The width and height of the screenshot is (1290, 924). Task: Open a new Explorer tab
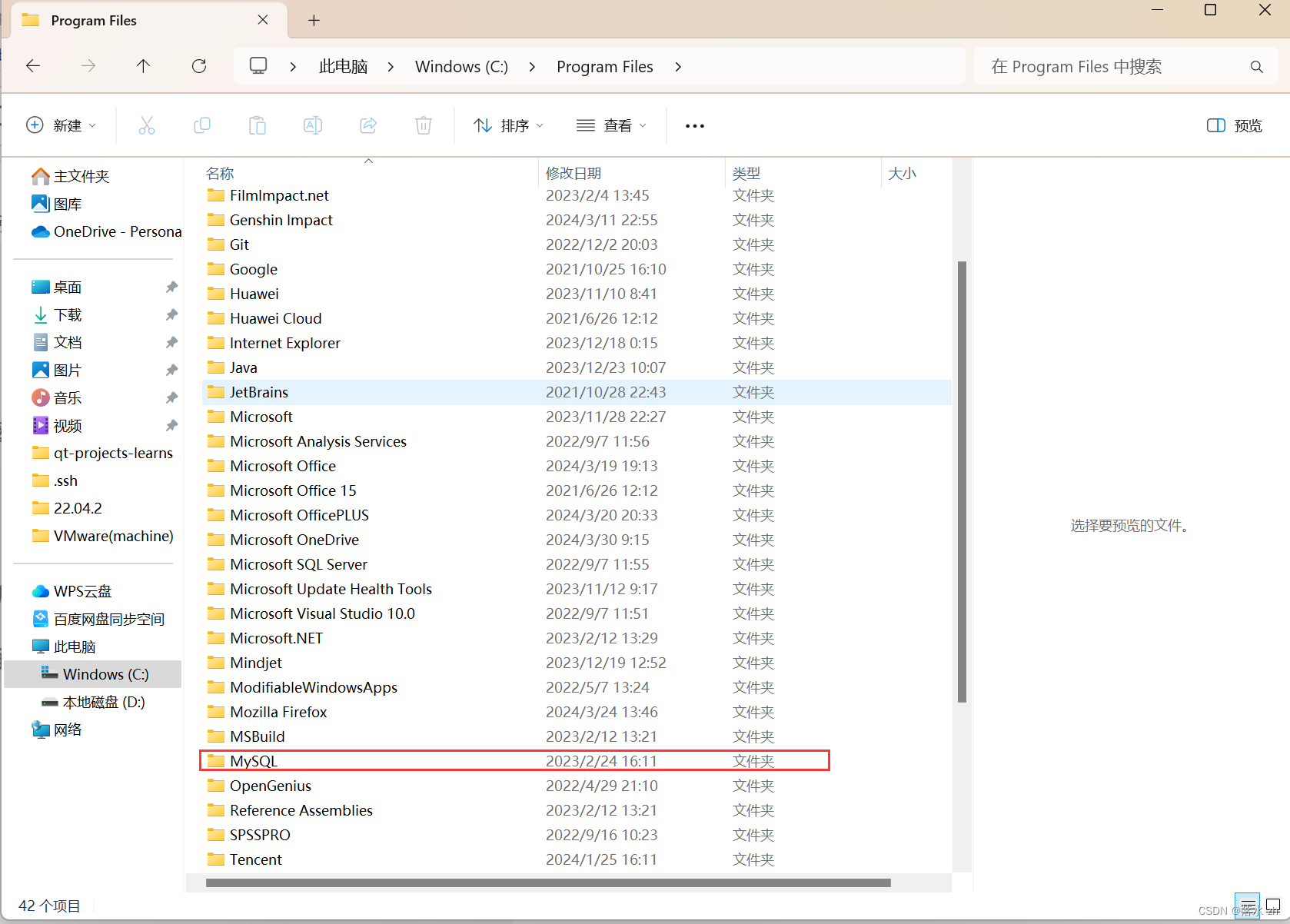314,21
